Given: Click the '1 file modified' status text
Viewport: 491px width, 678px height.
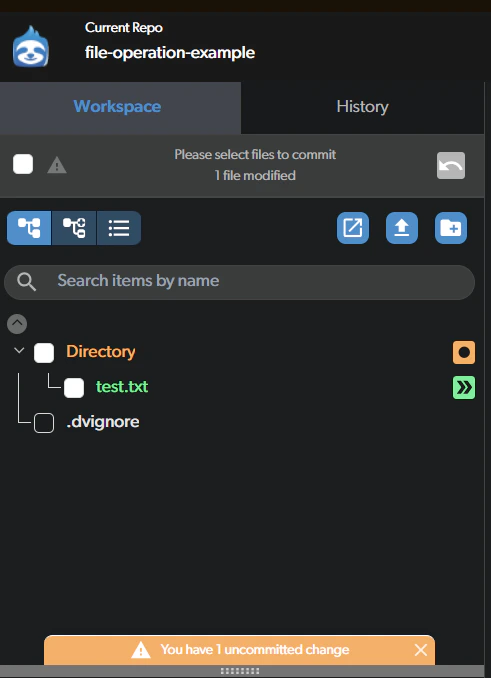Looking at the screenshot, I should tap(255, 176).
